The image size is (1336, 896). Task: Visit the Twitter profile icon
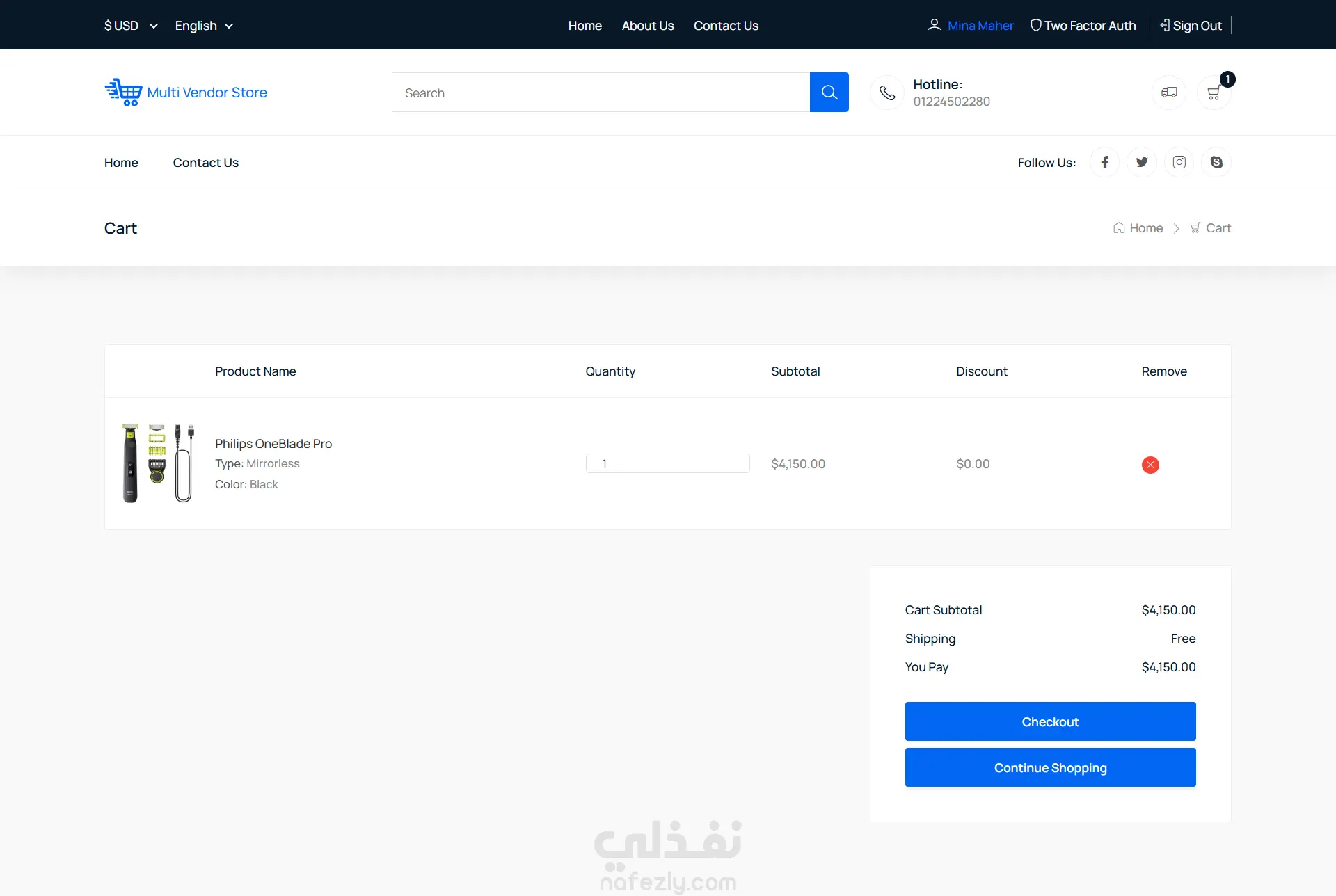point(1142,162)
